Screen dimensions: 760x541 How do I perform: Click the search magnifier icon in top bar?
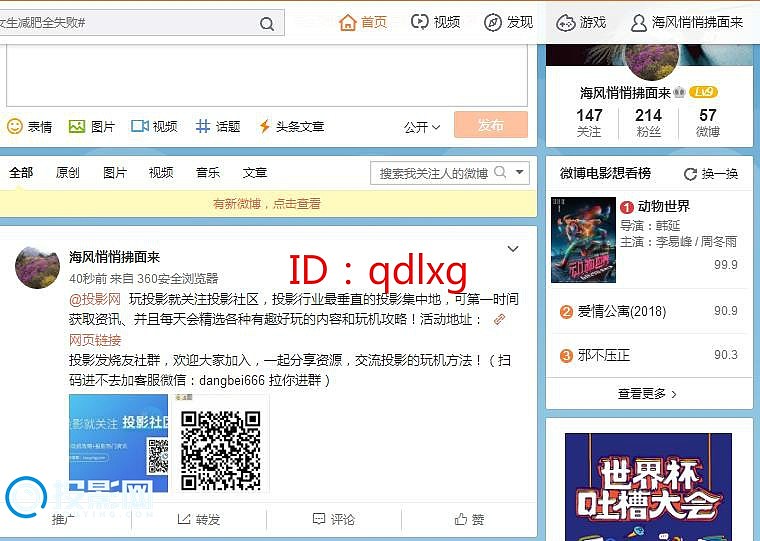click(x=267, y=23)
